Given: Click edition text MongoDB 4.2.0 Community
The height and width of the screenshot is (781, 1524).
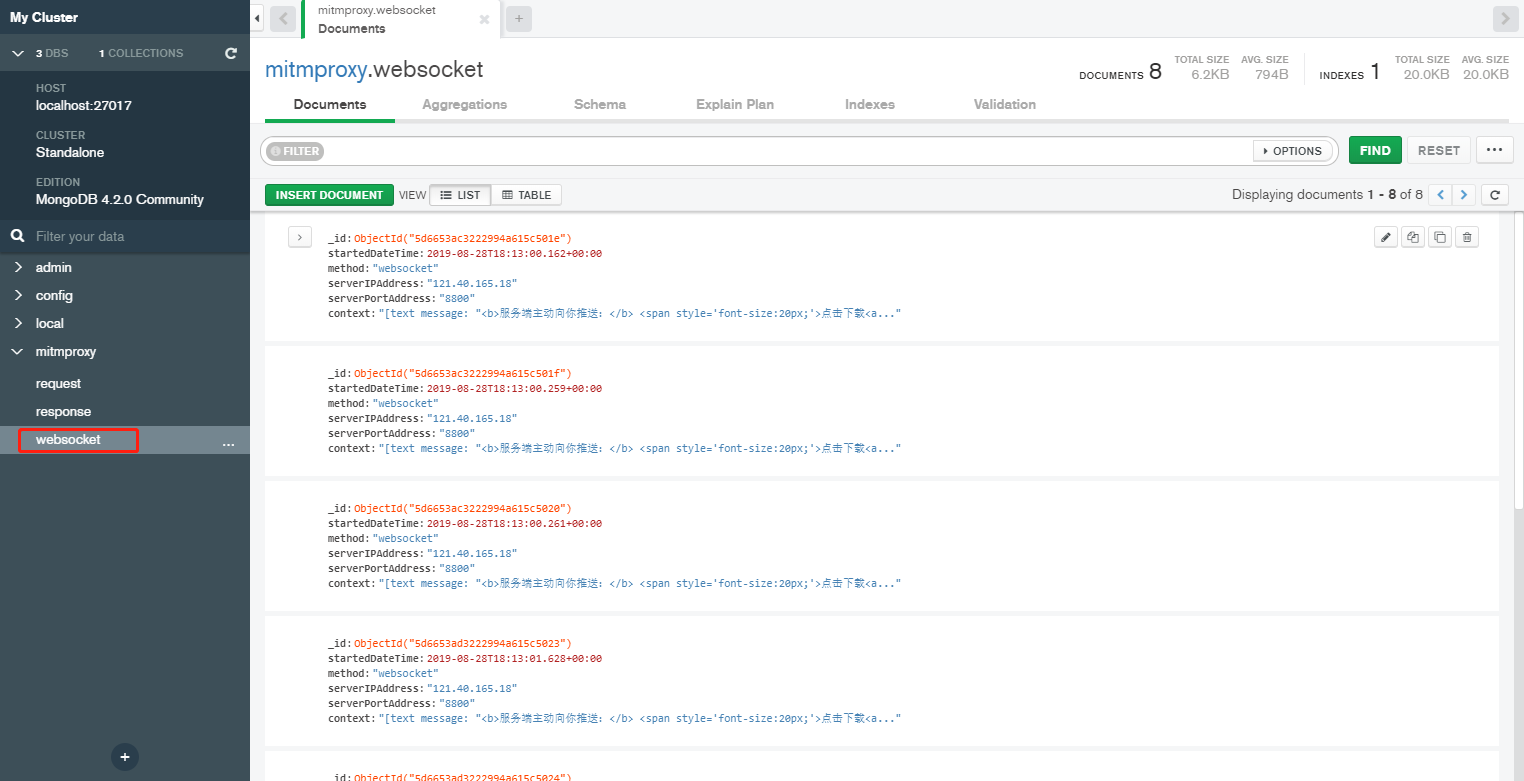Looking at the screenshot, I should [x=120, y=200].
